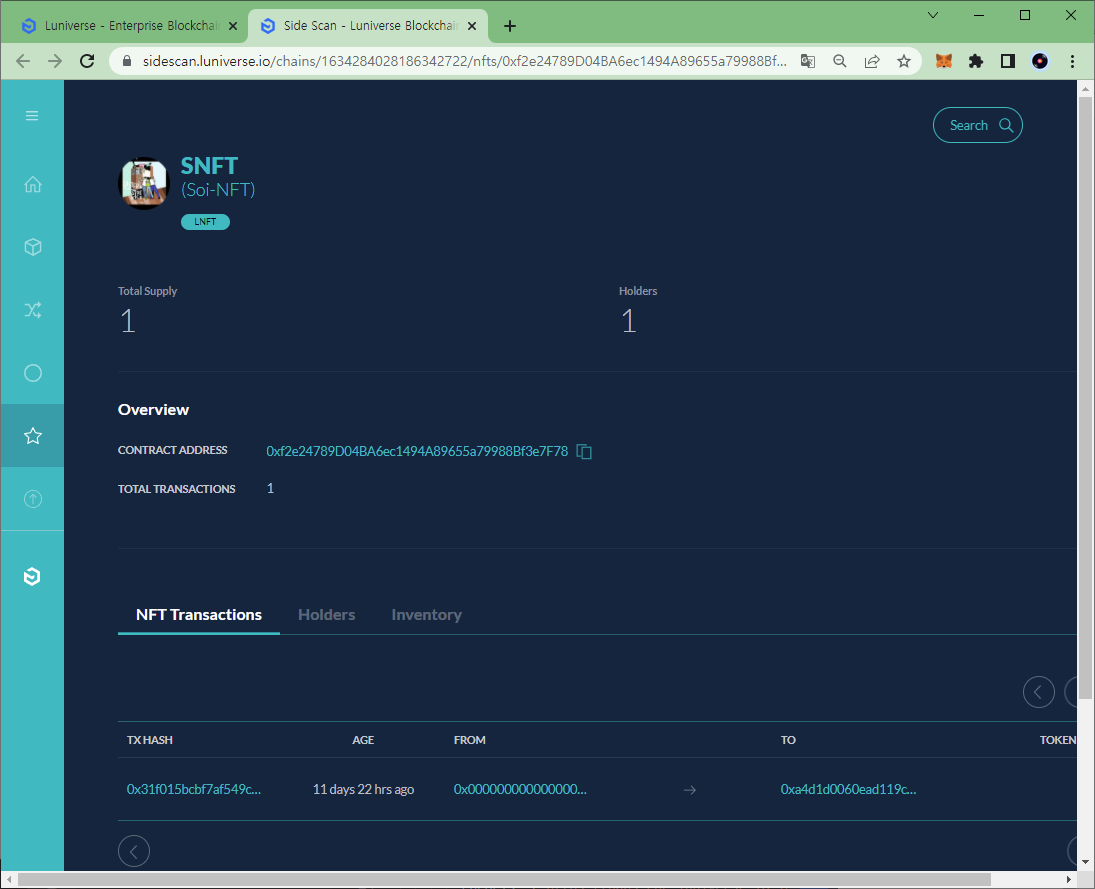Click the TO column header
The height and width of the screenshot is (889, 1095).
[x=788, y=740]
